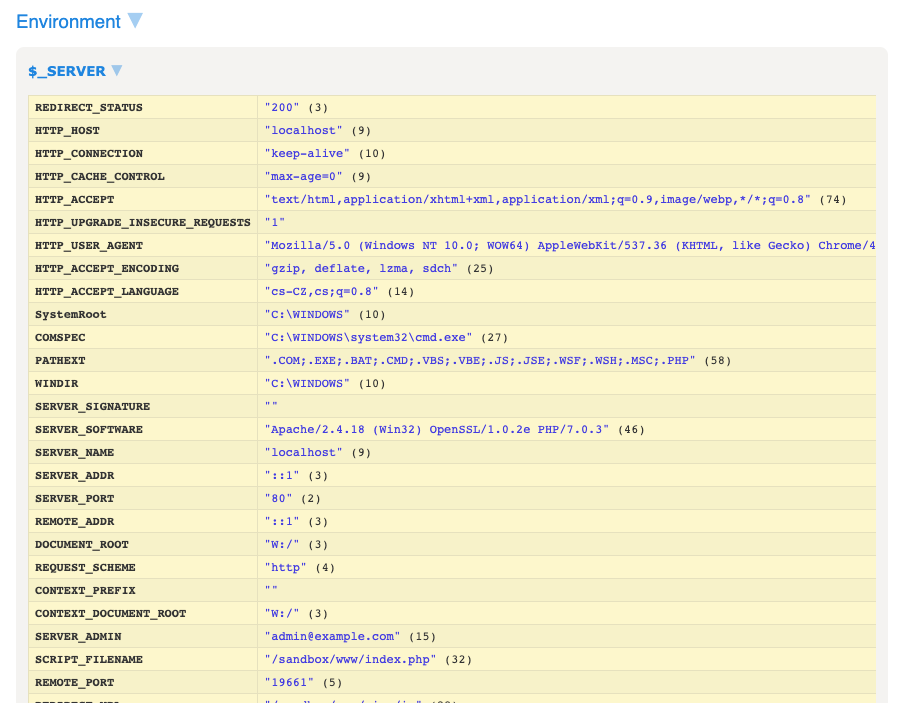Click the SERVER_PORT key
The image size is (901, 703).
pyautogui.click(x=74, y=498)
